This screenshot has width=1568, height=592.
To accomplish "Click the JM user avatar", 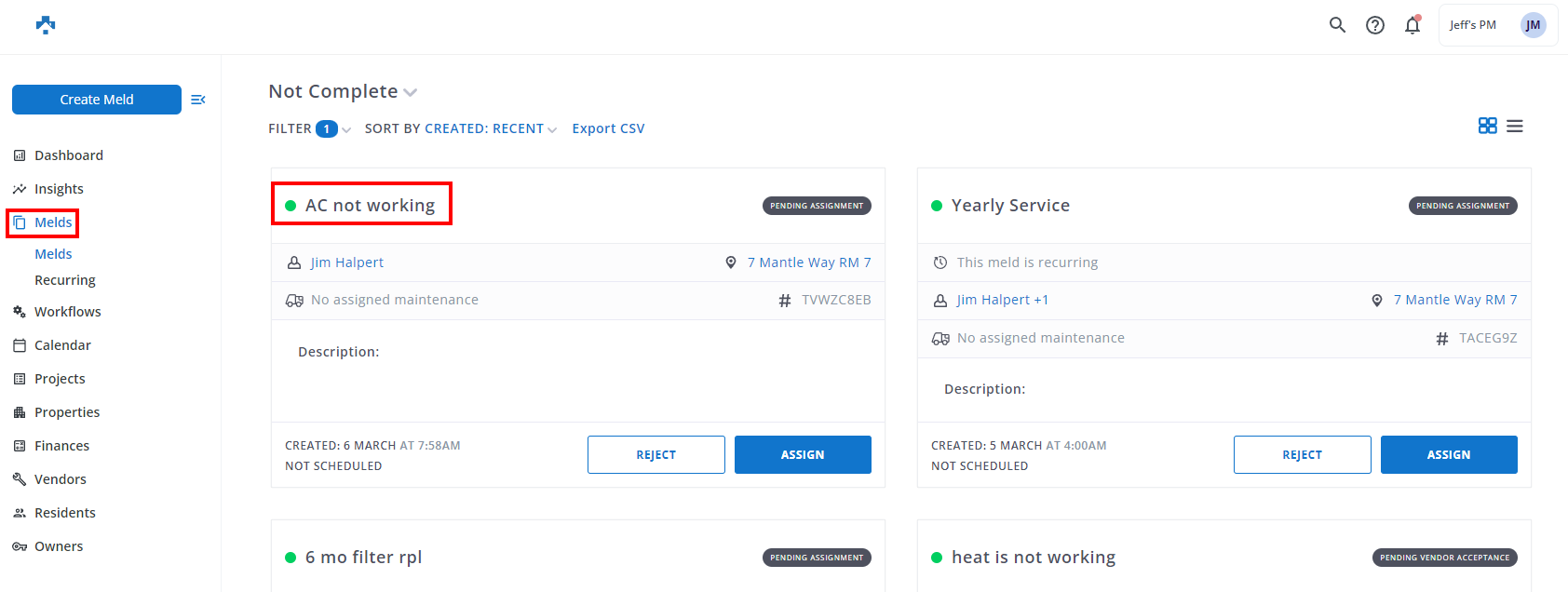I will [x=1533, y=25].
